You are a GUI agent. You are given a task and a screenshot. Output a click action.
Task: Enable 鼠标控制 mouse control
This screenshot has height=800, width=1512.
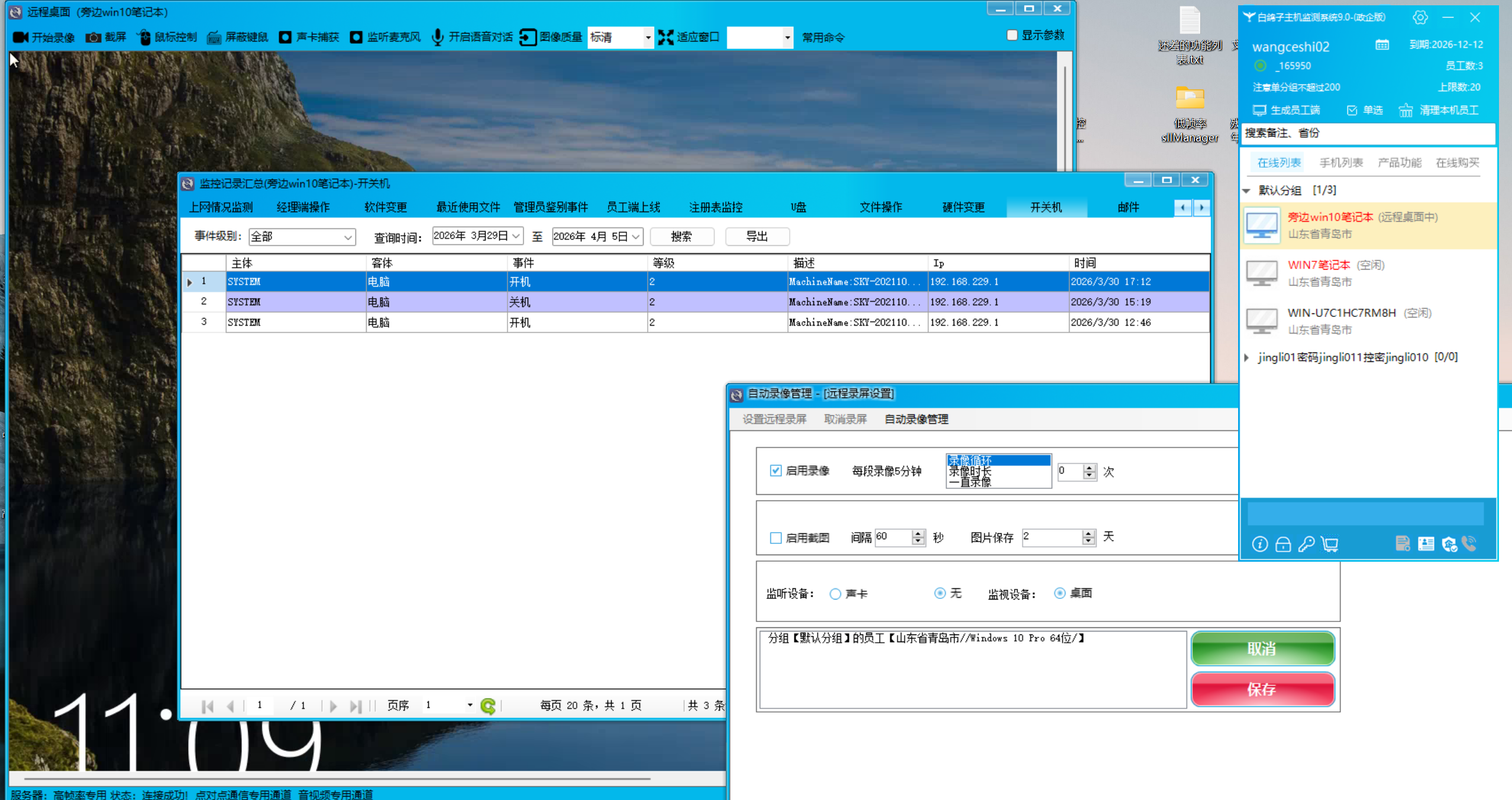coord(144,37)
